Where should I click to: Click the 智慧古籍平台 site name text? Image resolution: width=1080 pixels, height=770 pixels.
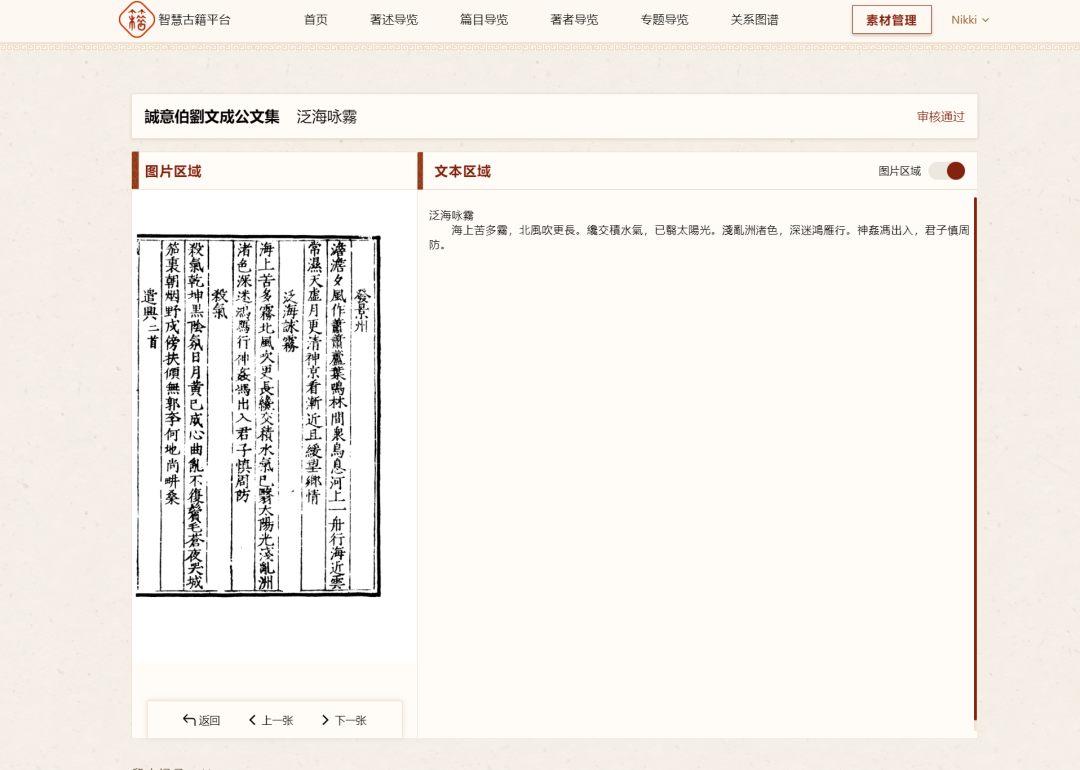pyautogui.click(x=195, y=20)
